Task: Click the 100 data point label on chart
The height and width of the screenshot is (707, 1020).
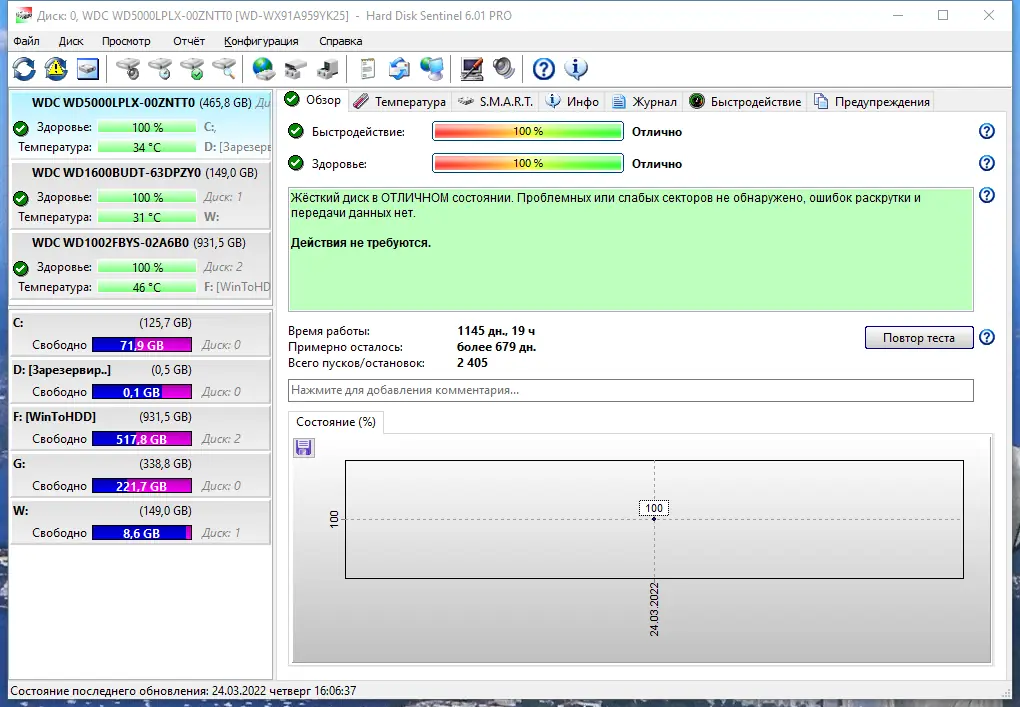Action: (654, 508)
